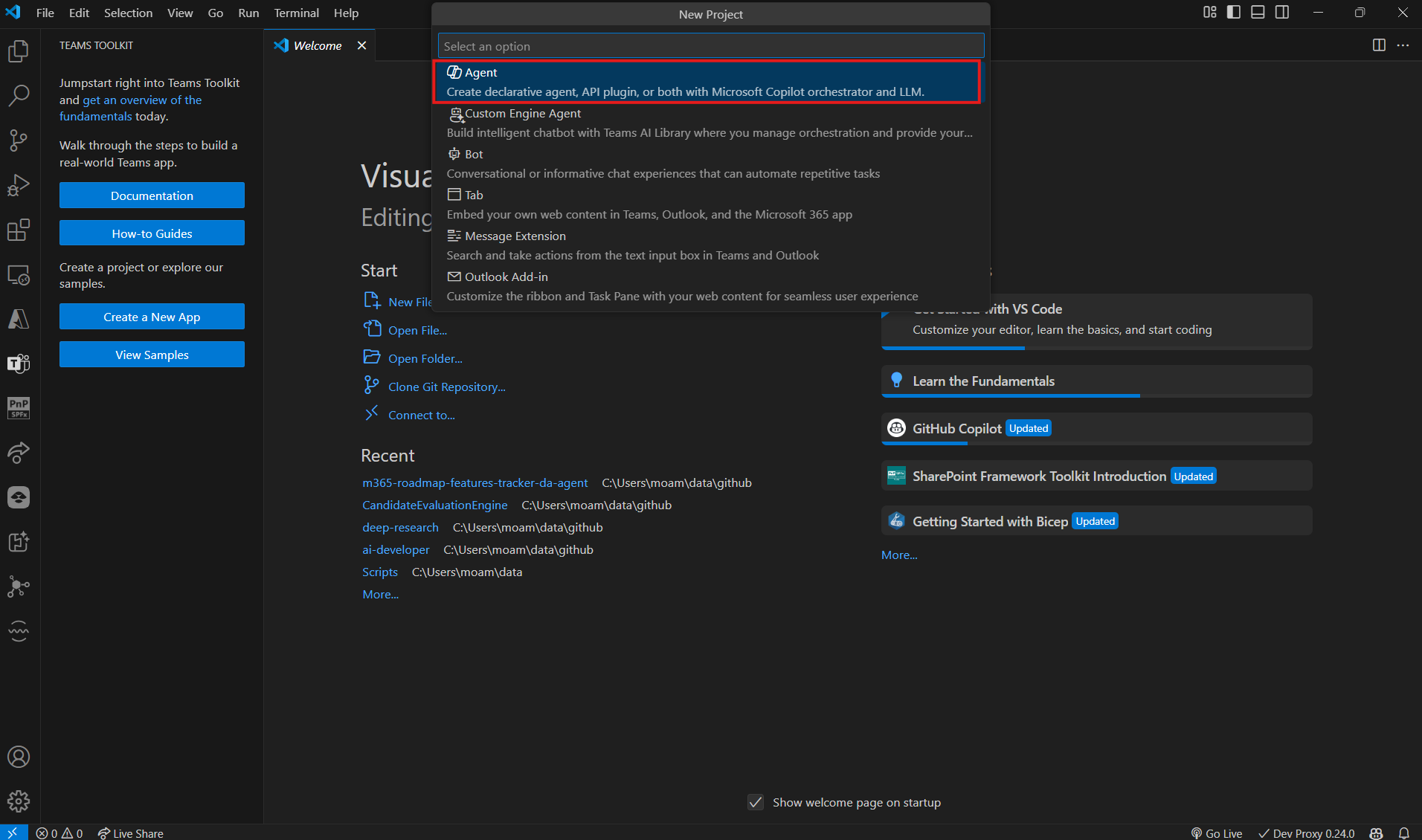Open the Help menu
Screen dimensions: 1422x840
[346, 13]
